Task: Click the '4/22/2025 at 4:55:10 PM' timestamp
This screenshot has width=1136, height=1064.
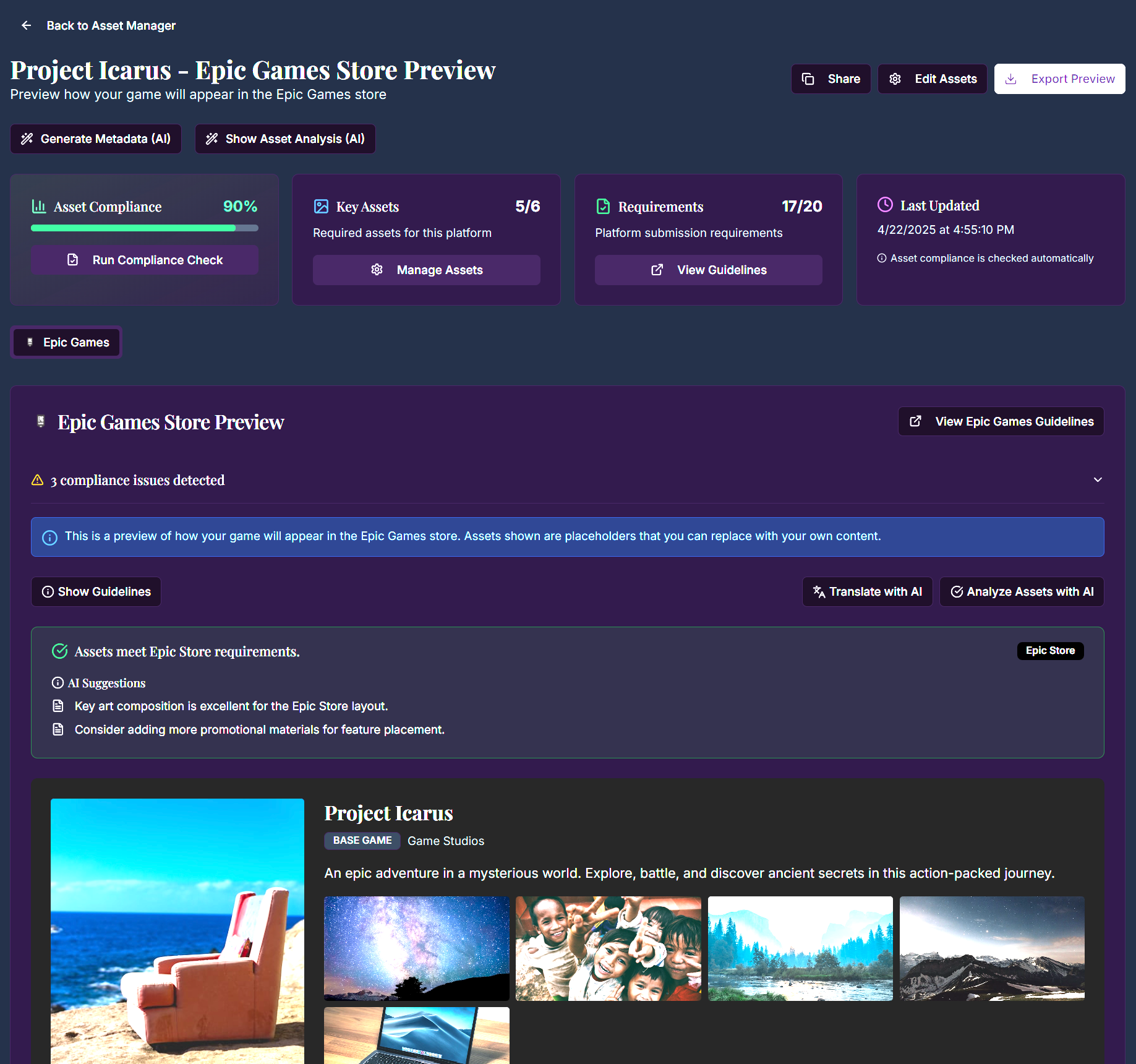Action: (946, 230)
